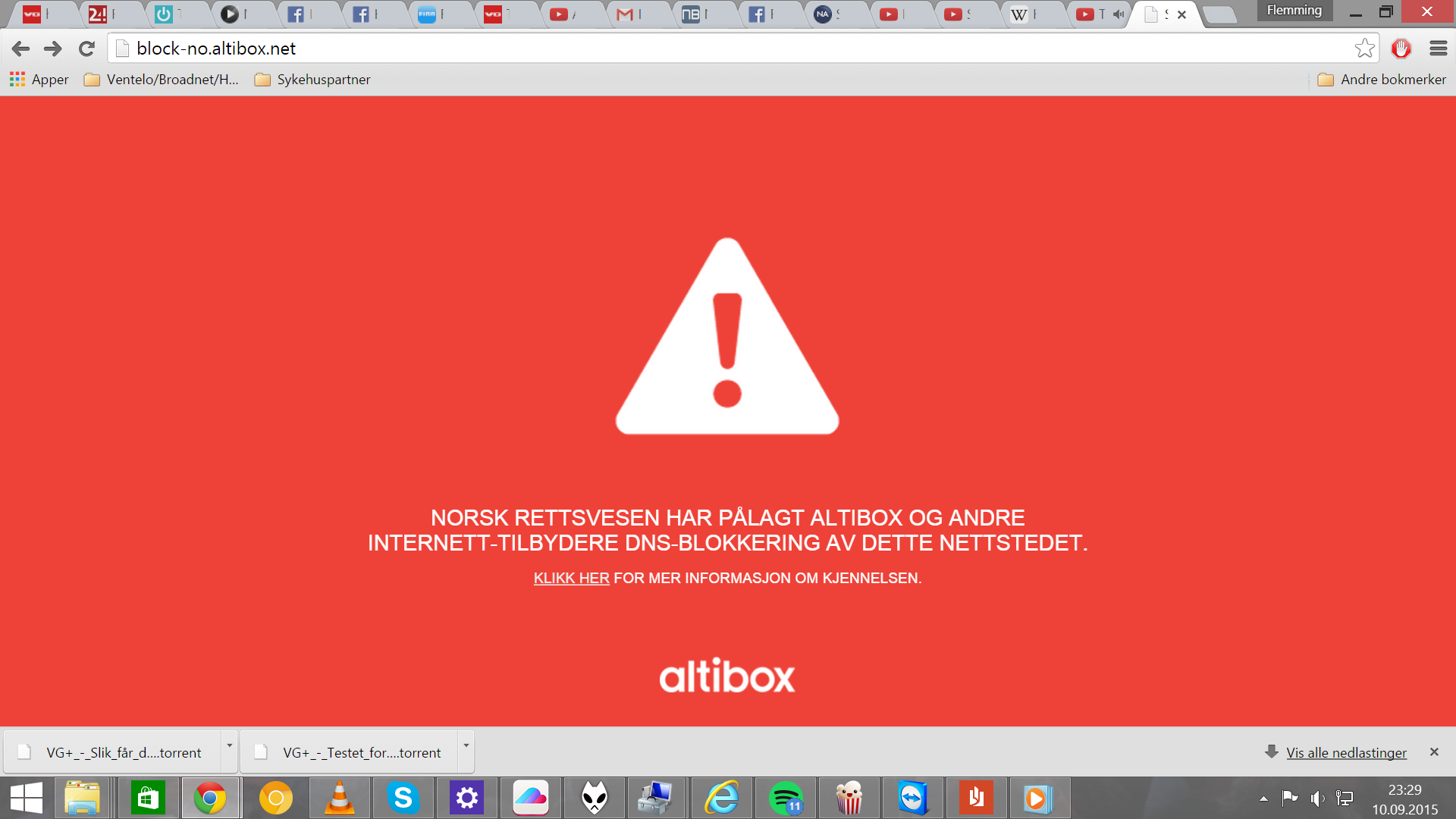Follow the KLIKK HER link
Screen dimensions: 1456x819
pos(571,578)
